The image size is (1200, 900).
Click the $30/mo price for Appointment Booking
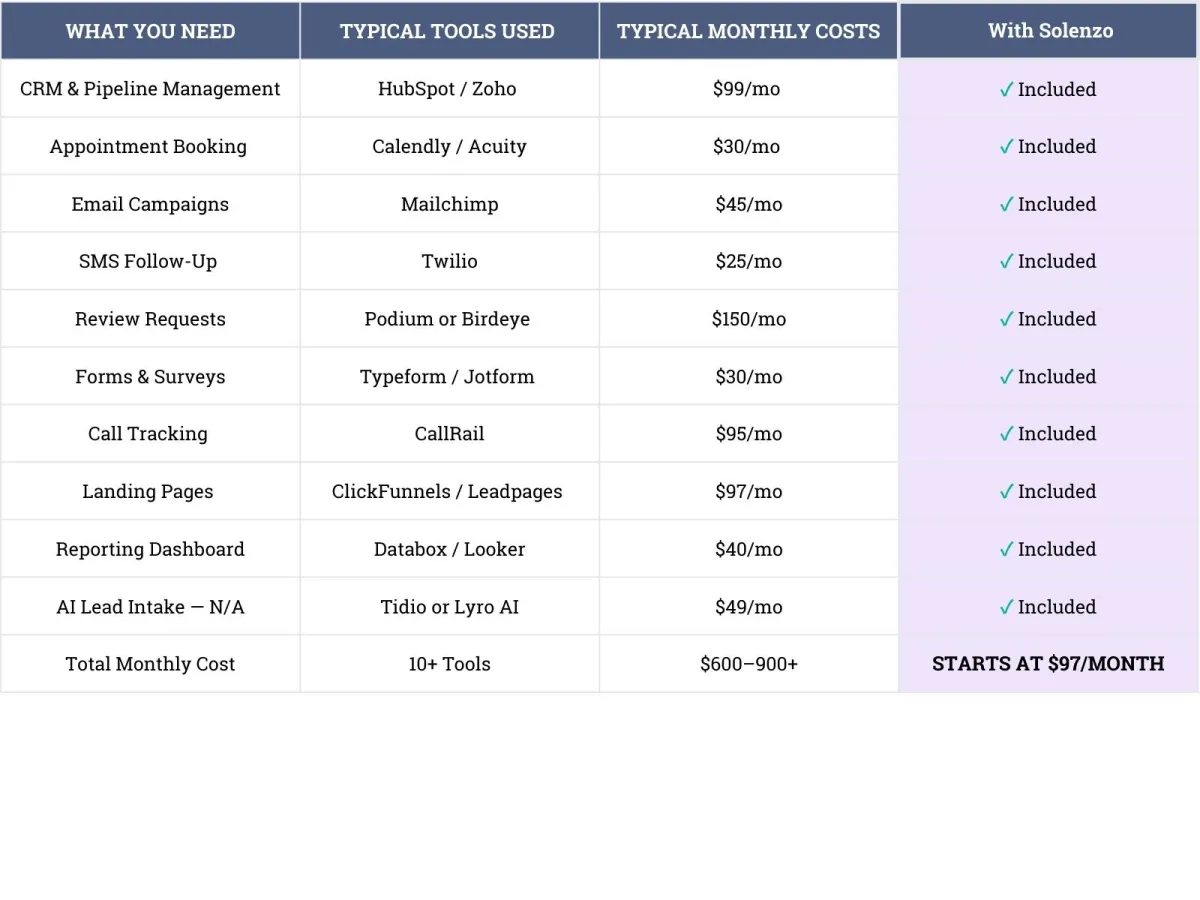(x=747, y=146)
